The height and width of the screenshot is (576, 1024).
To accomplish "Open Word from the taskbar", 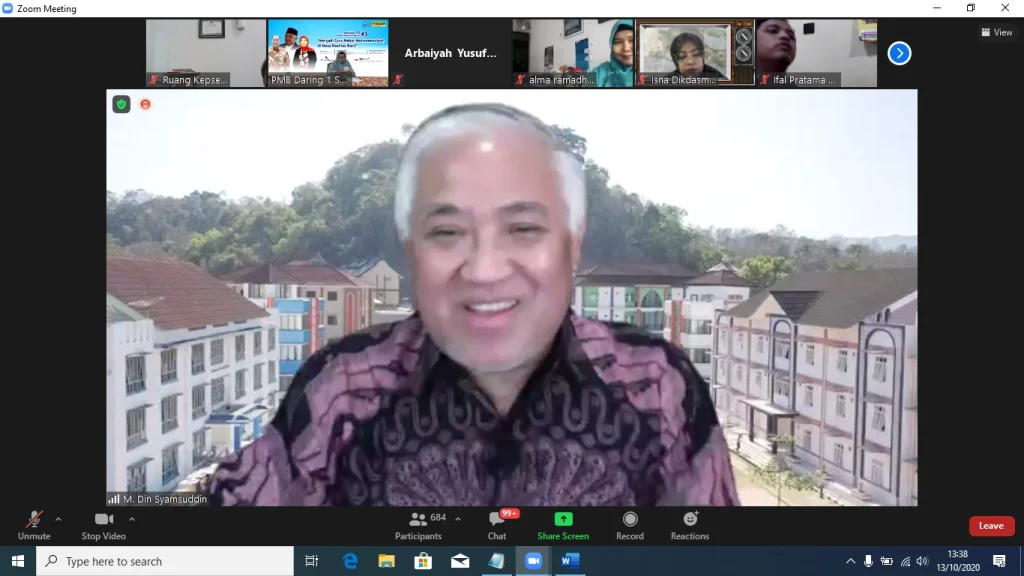I will [x=569, y=561].
